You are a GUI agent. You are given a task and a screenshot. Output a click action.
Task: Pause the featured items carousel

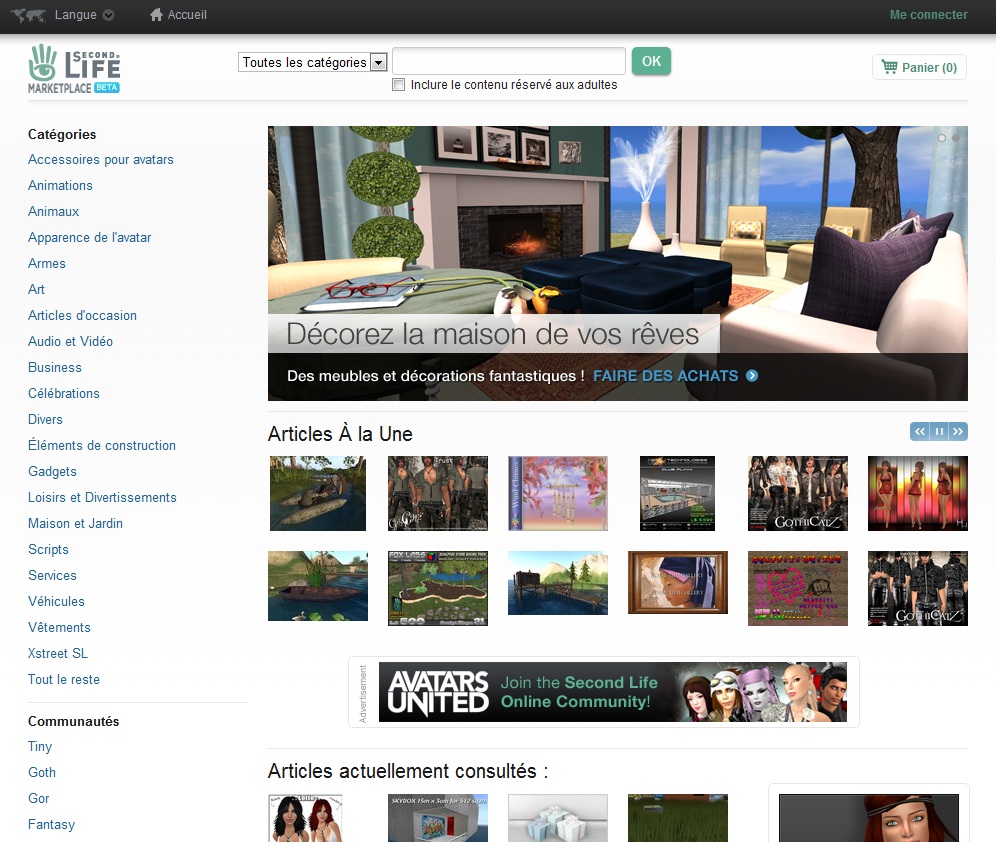939,432
